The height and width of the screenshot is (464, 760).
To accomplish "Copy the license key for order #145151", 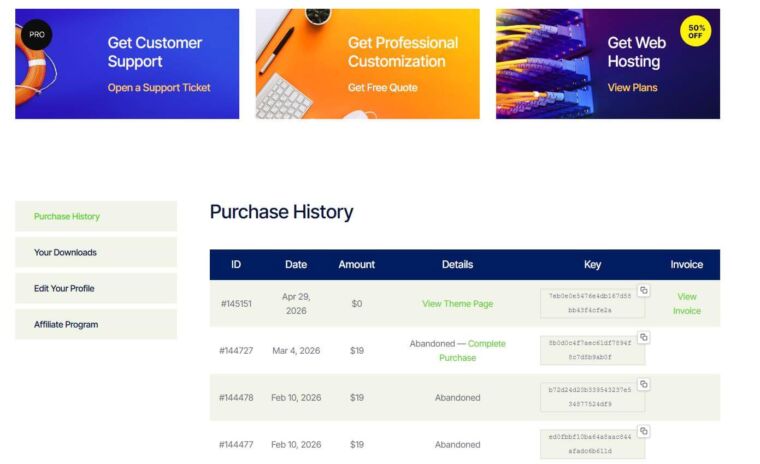I will coord(644,290).
